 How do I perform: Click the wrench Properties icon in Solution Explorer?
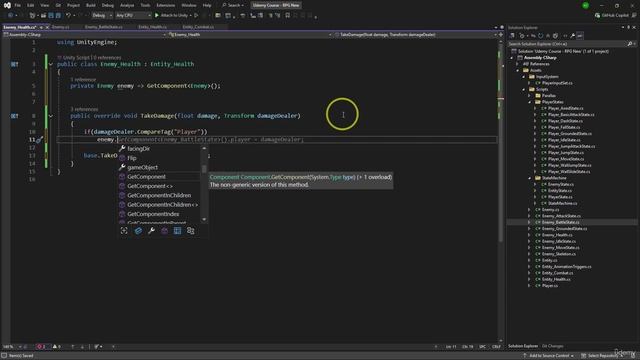click(573, 36)
